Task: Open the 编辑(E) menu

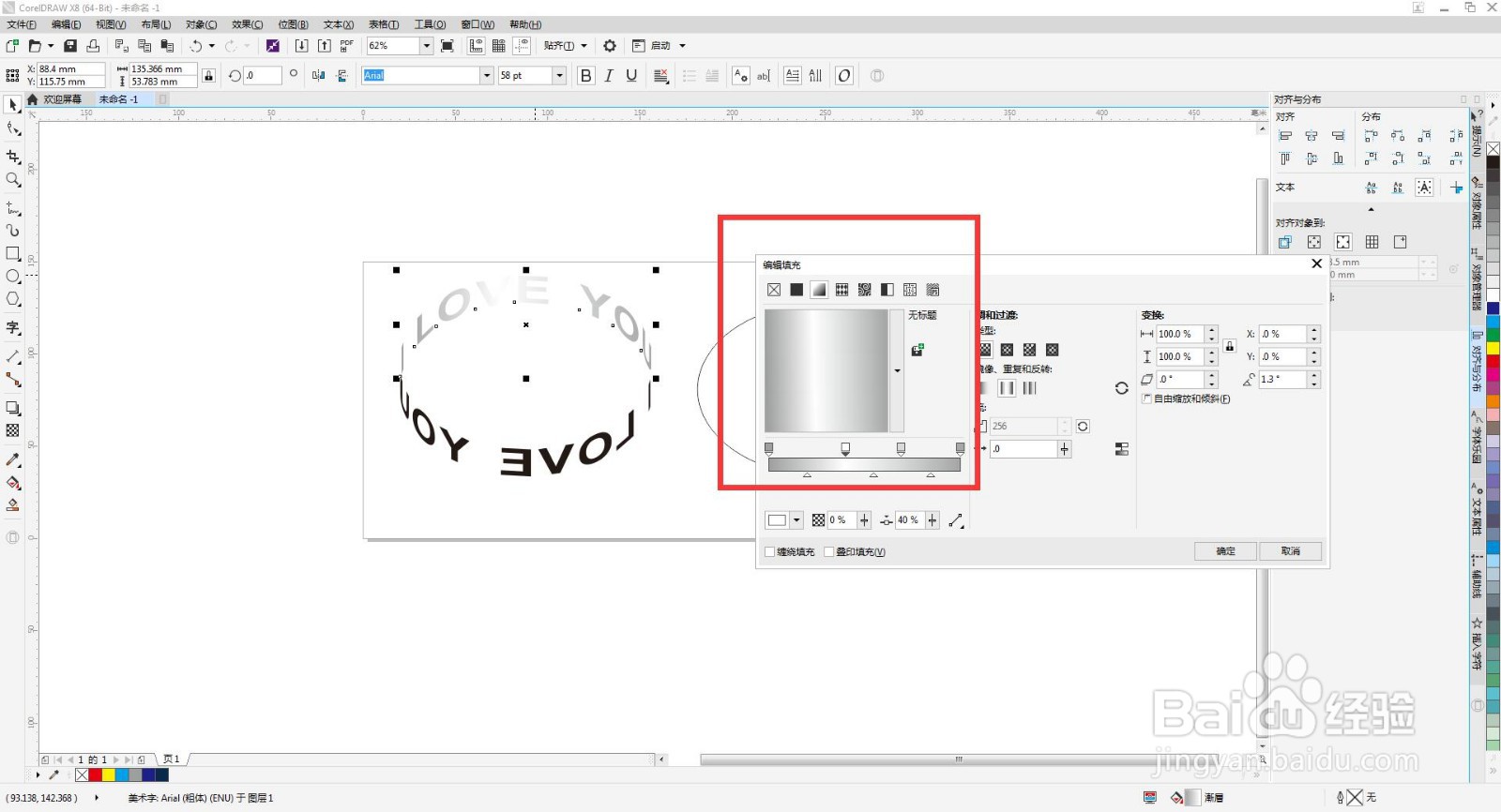Action: [66, 24]
